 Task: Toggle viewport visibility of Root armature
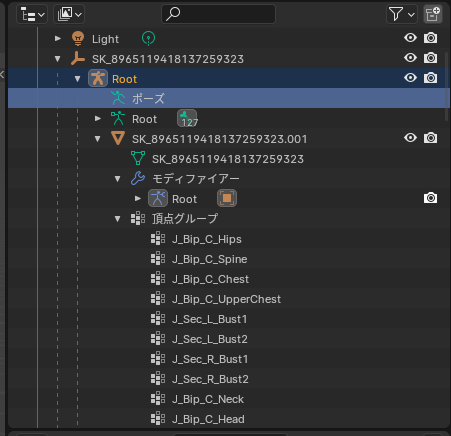click(x=410, y=78)
